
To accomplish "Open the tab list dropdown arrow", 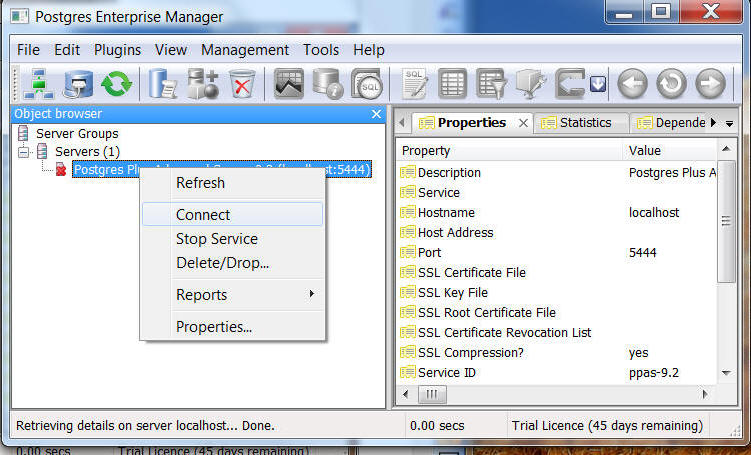I will click(729, 123).
